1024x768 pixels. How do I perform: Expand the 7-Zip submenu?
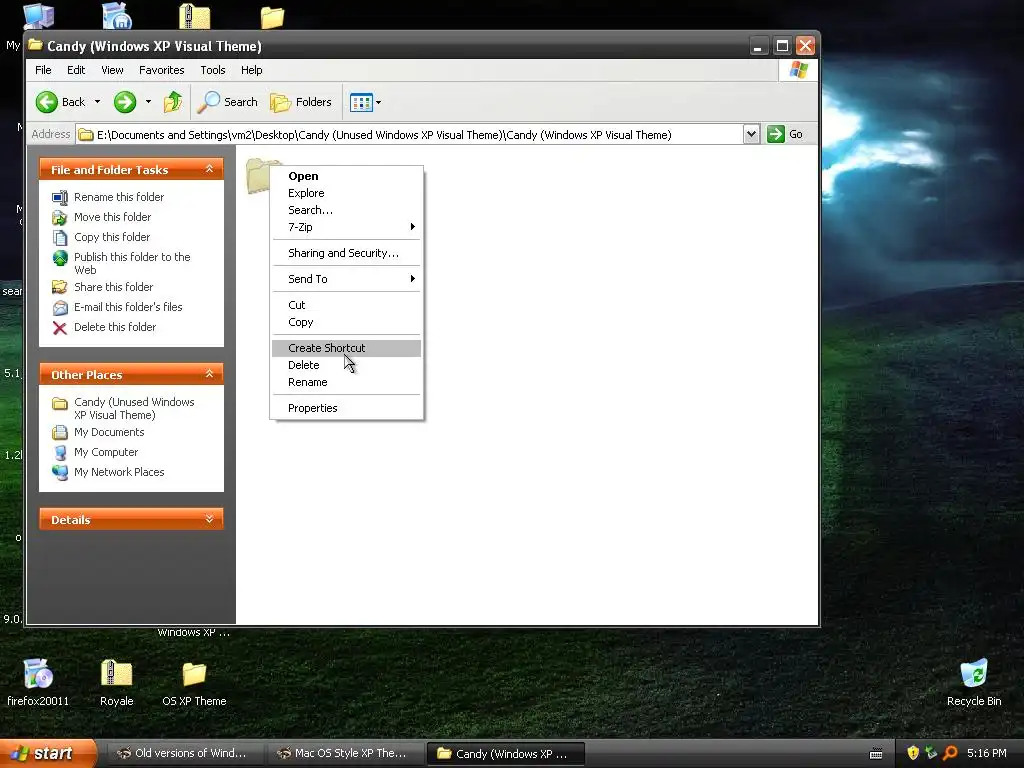tap(346, 227)
